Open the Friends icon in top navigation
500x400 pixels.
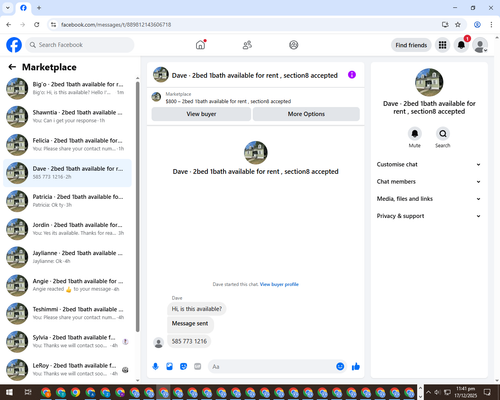(247, 45)
